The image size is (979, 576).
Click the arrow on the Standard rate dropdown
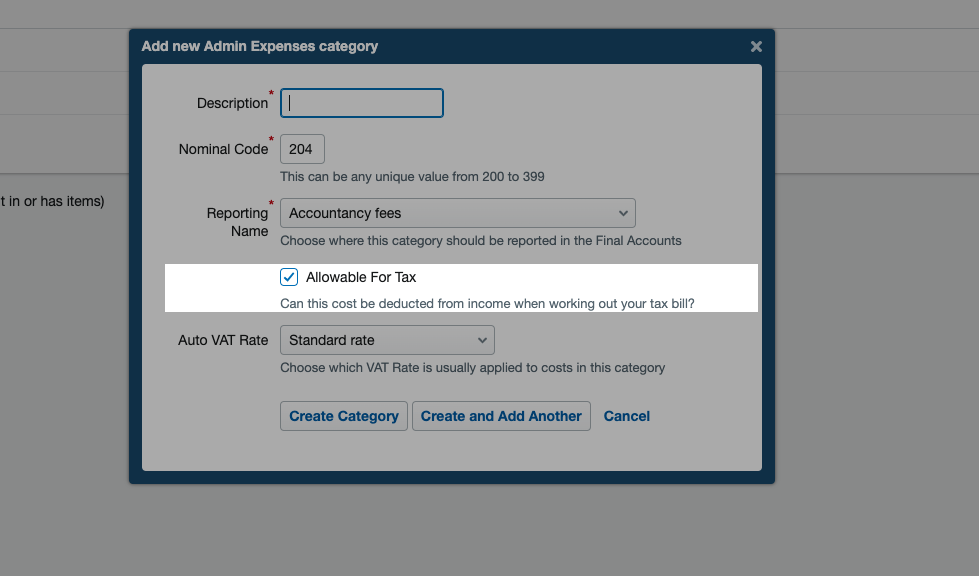pos(482,340)
